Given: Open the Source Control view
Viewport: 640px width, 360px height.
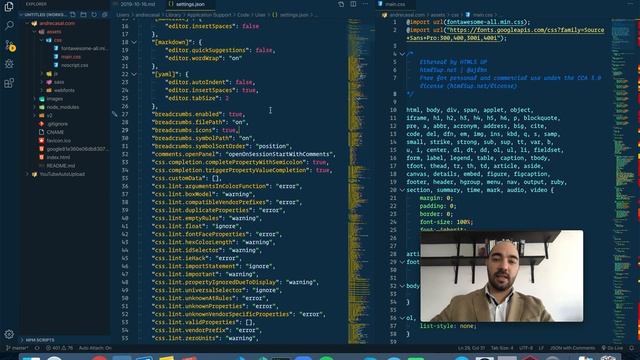Looking at the screenshot, I should 9,44.
